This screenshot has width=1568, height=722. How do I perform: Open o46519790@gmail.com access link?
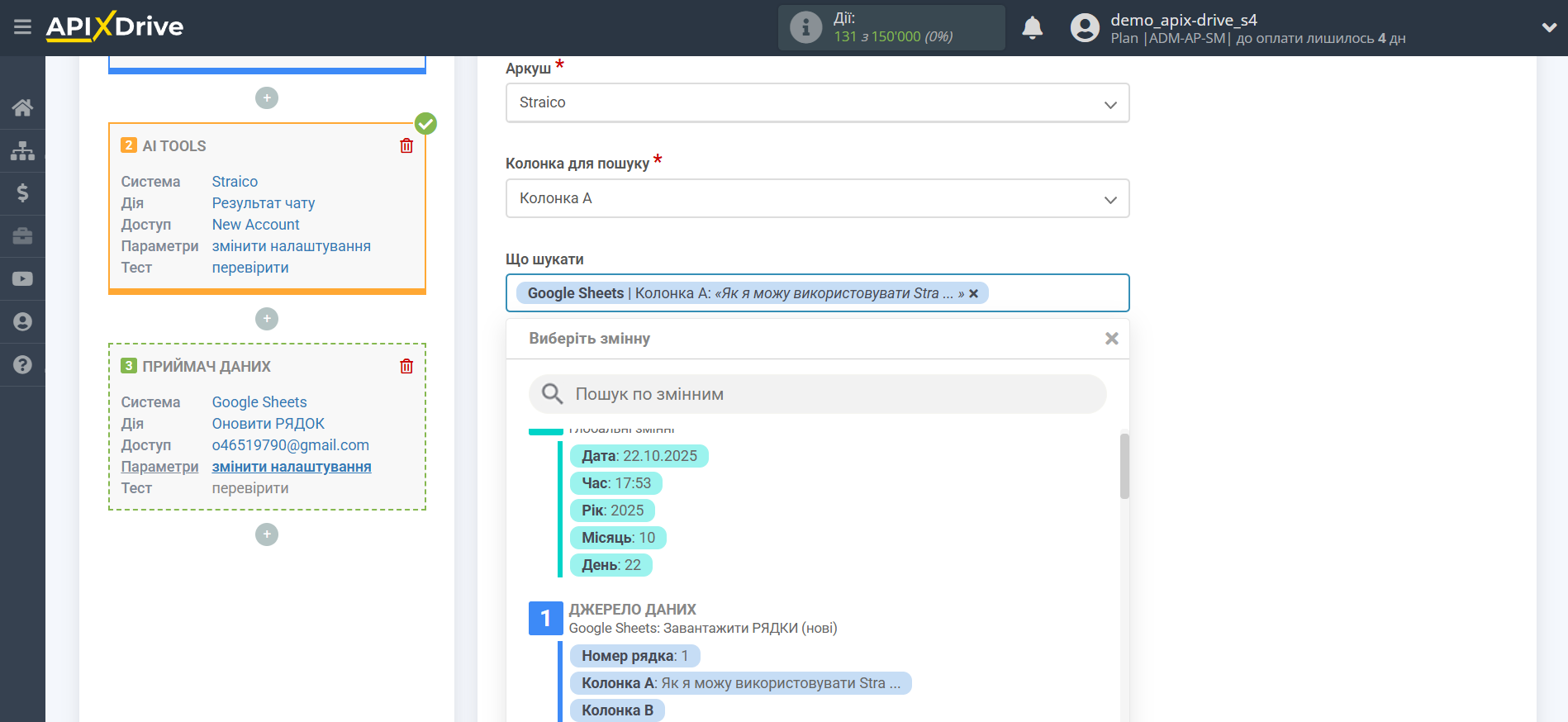click(x=291, y=445)
